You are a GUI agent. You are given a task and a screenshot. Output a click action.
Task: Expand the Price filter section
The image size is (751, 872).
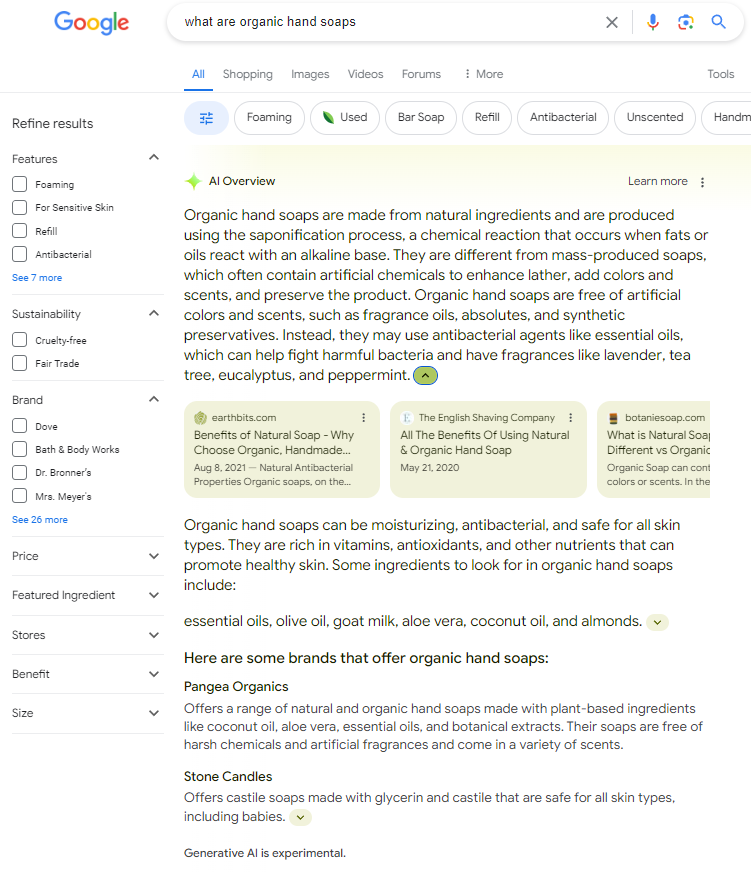tap(154, 556)
